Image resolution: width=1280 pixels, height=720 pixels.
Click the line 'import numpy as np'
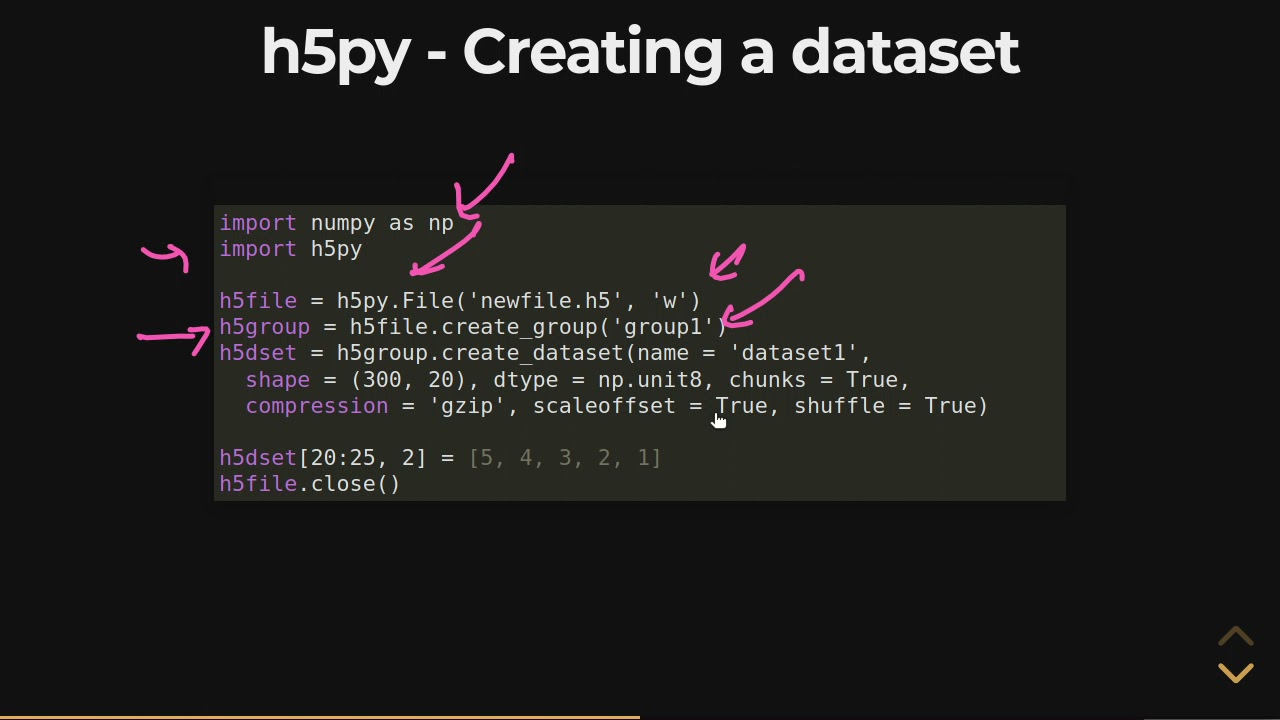click(x=336, y=223)
